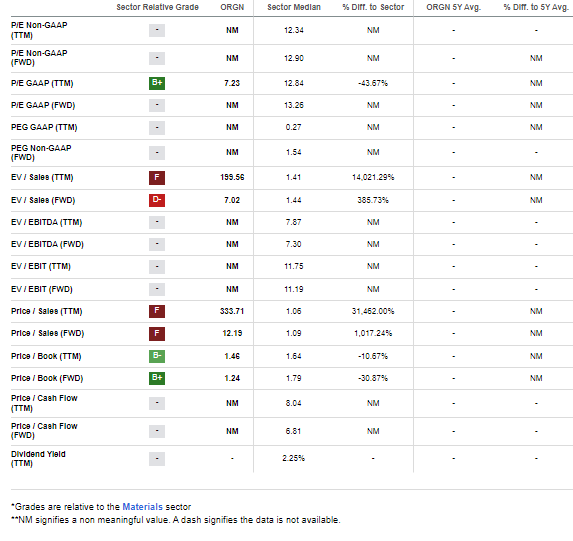Select the Price / Book (FWD) row label
Screen dimensions: 573x541
click(47, 378)
